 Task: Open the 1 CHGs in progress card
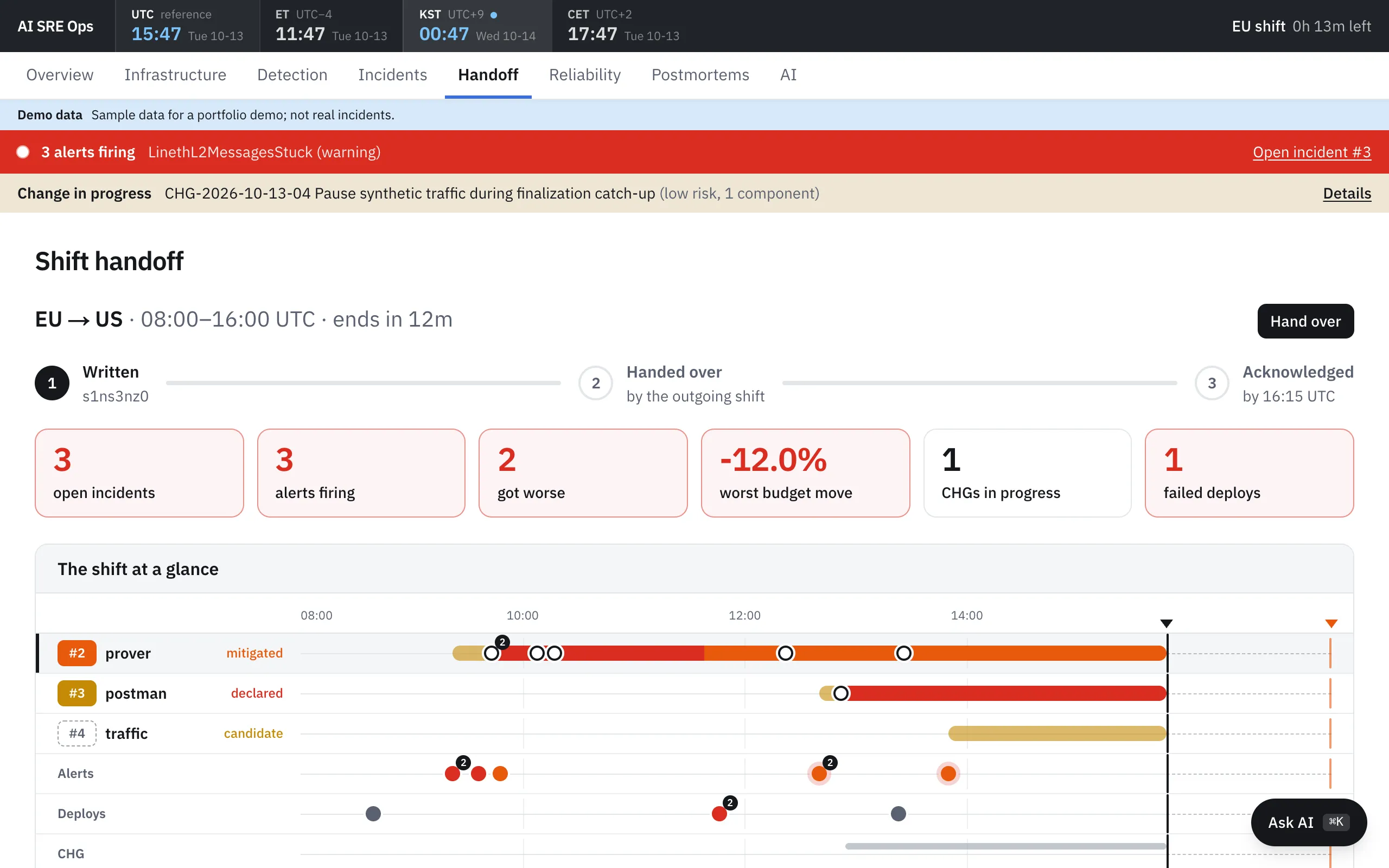coord(1028,473)
